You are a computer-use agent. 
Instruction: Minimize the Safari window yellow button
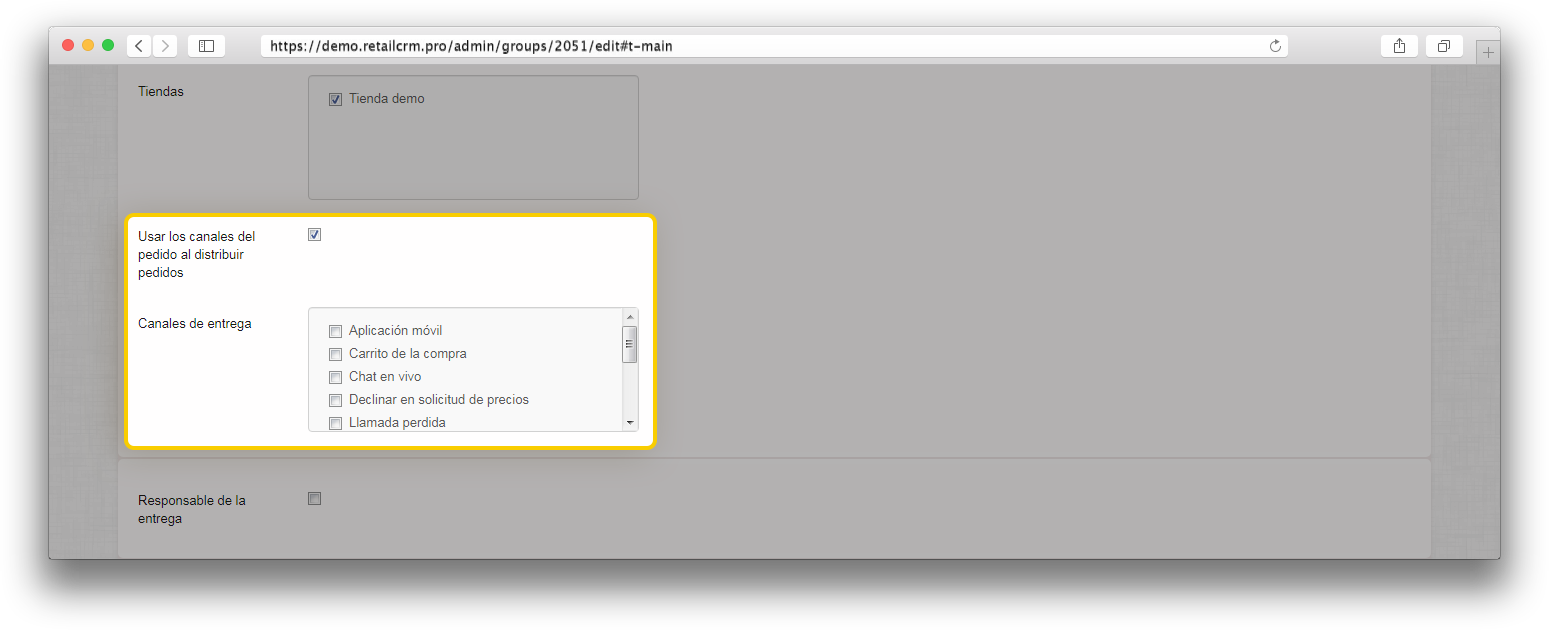(88, 45)
